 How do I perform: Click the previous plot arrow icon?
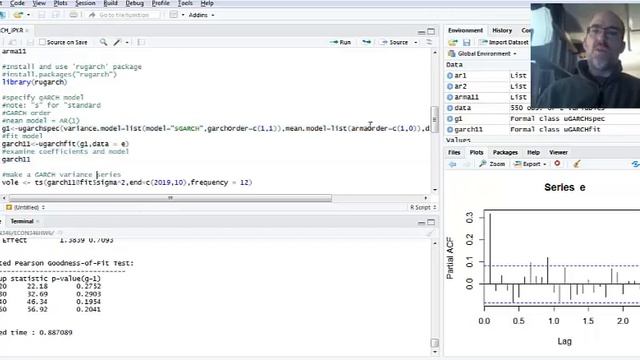[x=452, y=164]
